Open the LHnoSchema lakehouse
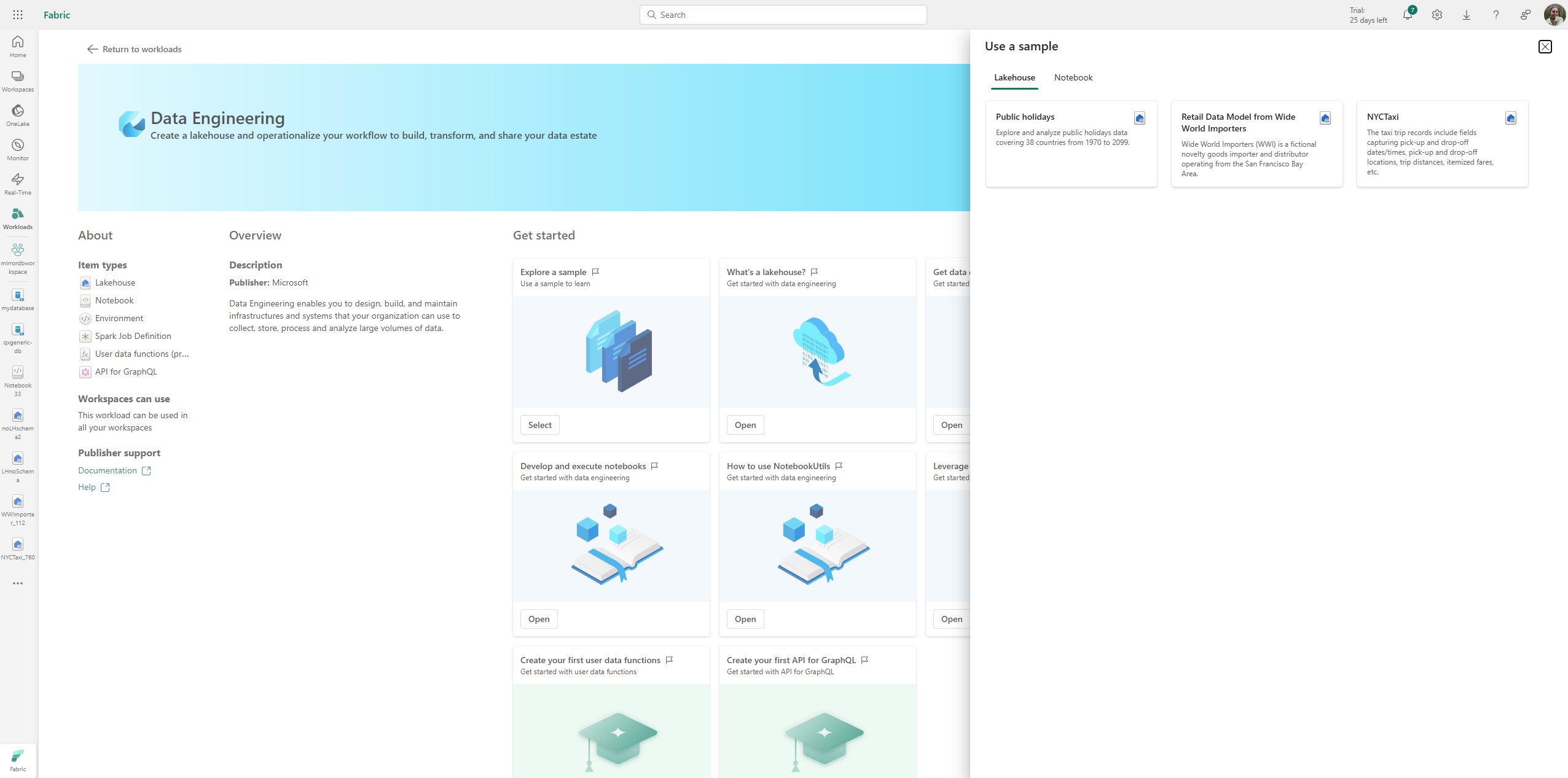 point(18,467)
